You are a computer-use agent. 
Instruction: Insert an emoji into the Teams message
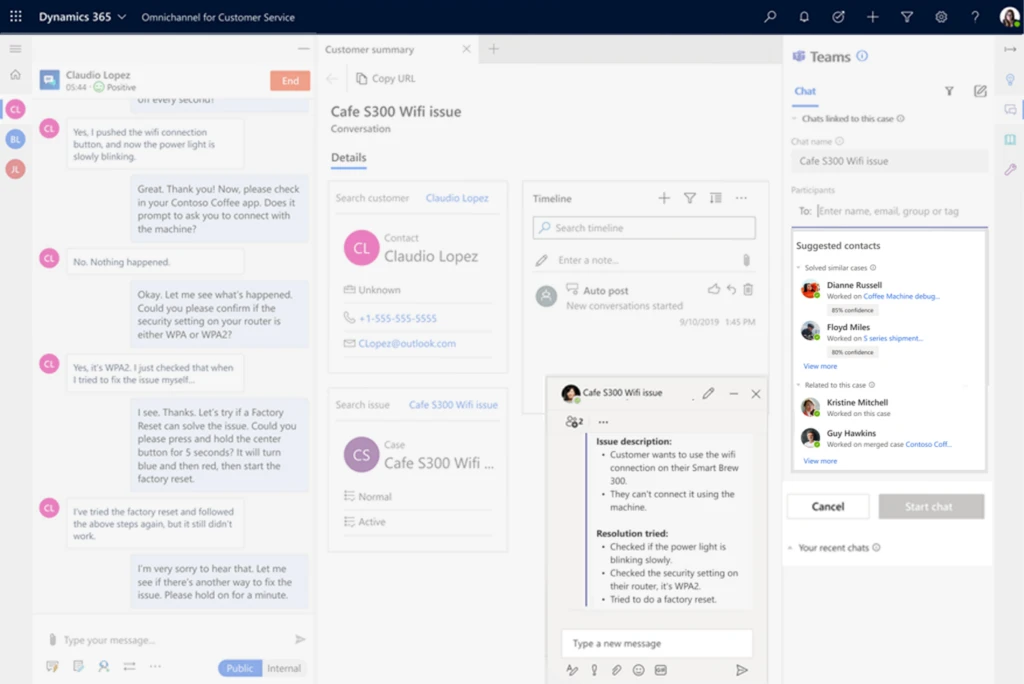coord(639,670)
